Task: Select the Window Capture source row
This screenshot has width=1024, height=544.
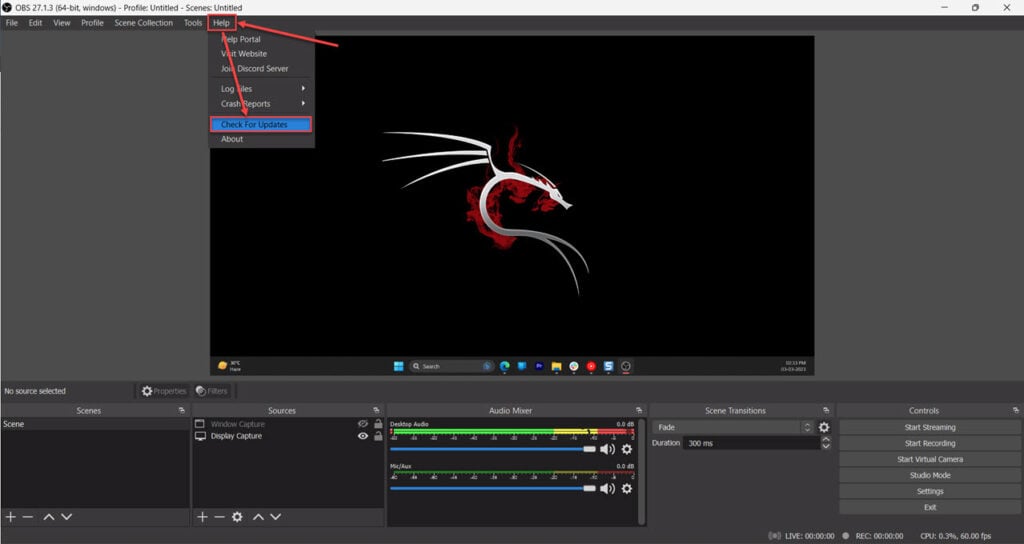Action: click(x=289, y=424)
